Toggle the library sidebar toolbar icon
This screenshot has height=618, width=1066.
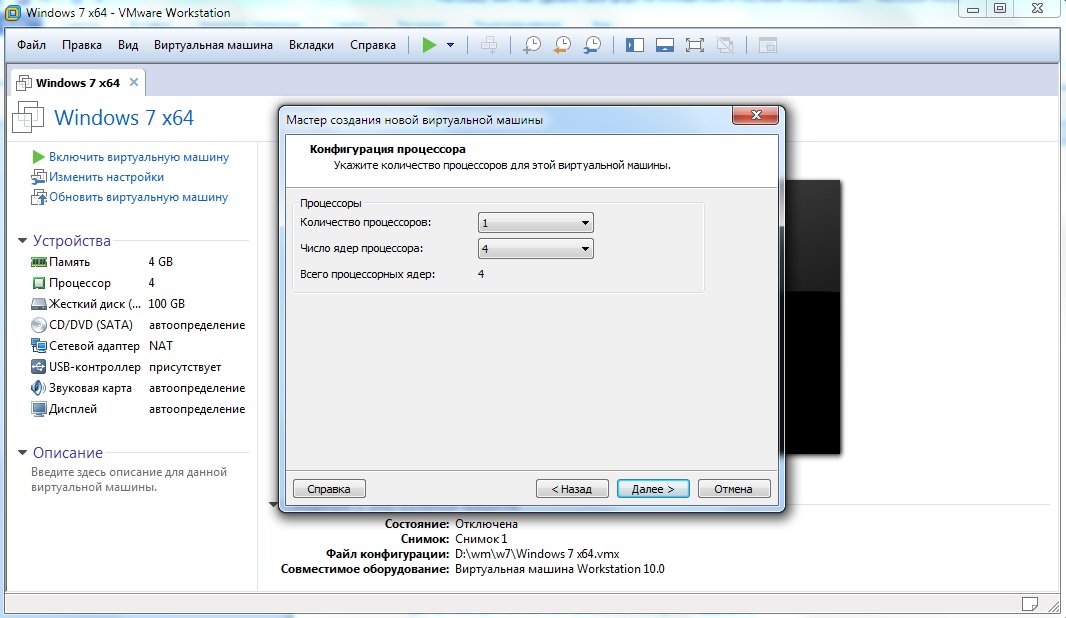click(x=634, y=46)
